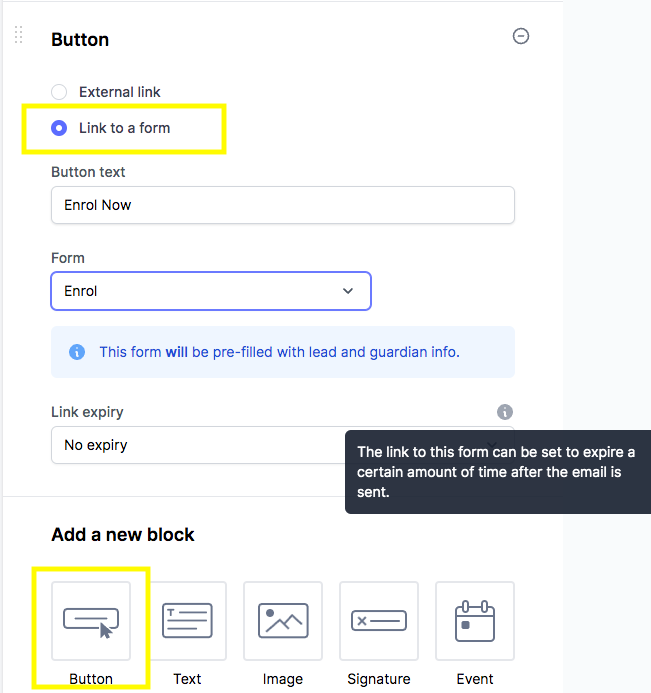Add a Signature block using its icon
This screenshot has height=693, width=651.
pos(379,621)
